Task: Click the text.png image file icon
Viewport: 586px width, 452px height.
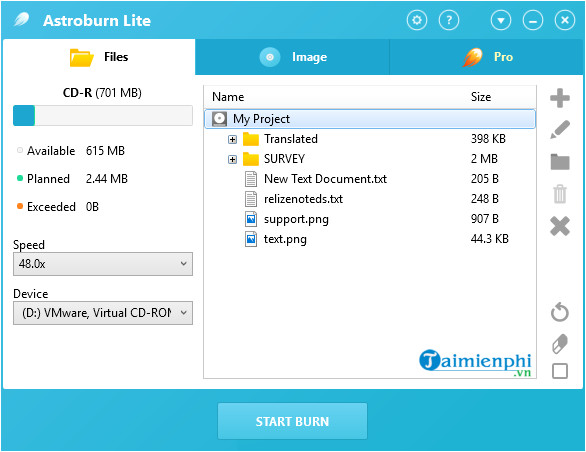Action: tap(251, 239)
